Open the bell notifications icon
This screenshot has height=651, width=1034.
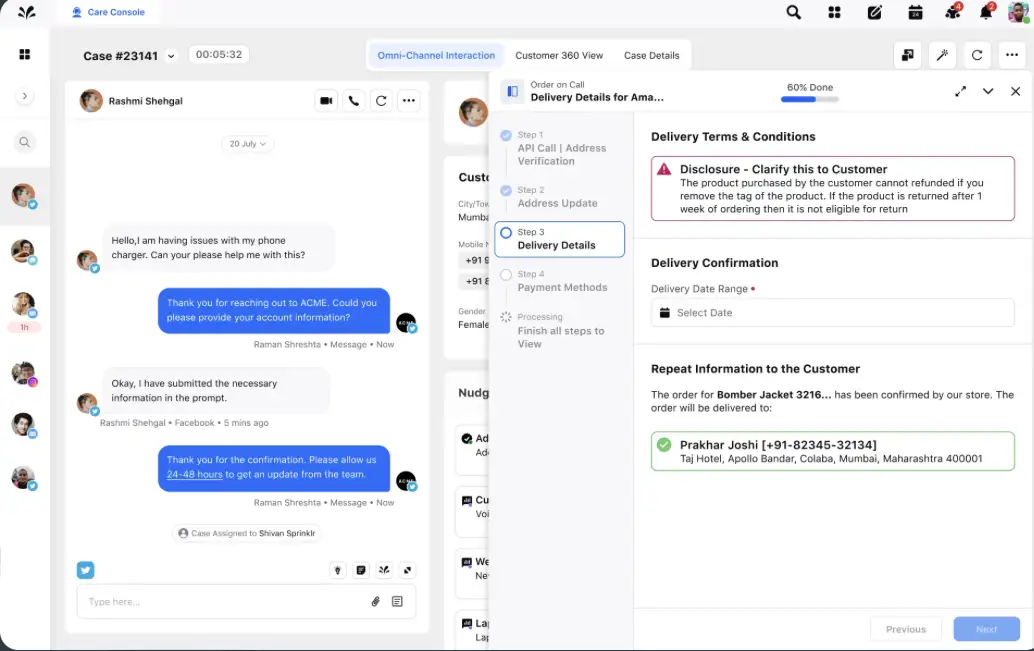pyautogui.click(x=986, y=12)
